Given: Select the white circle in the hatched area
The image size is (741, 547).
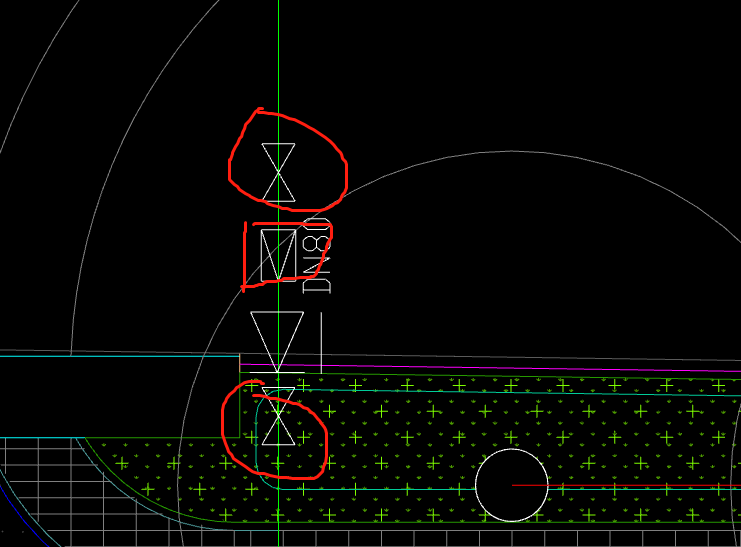Looking at the screenshot, I should click(512, 485).
